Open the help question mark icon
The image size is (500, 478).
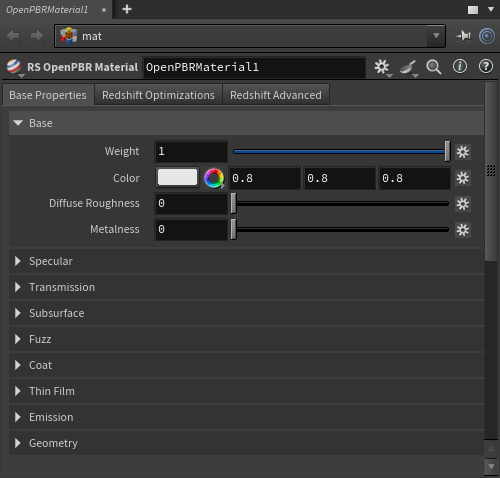(x=486, y=66)
